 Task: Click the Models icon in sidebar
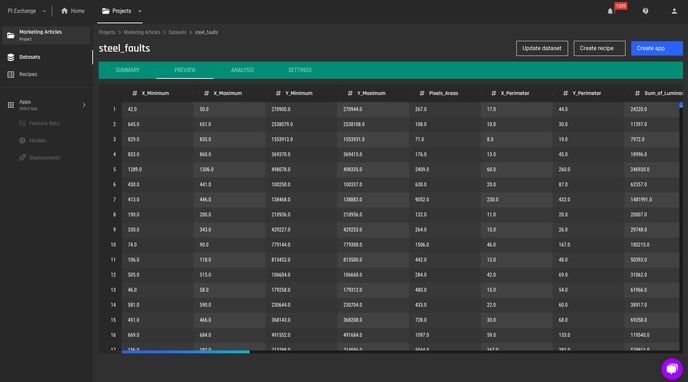pyautogui.click(x=22, y=140)
